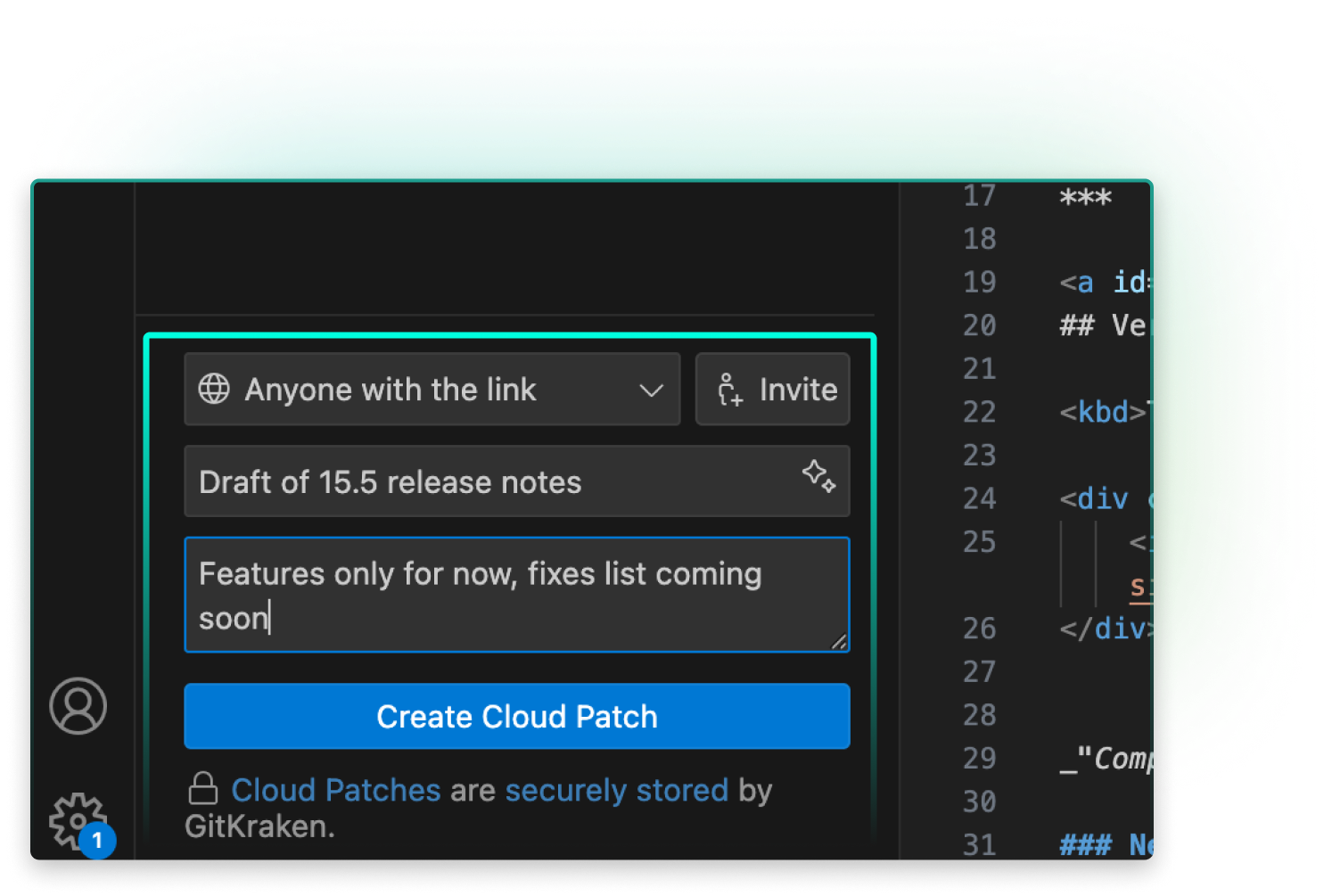Click the chevron on the visibility selector
Screen dimensions: 1332x896
tap(652, 389)
